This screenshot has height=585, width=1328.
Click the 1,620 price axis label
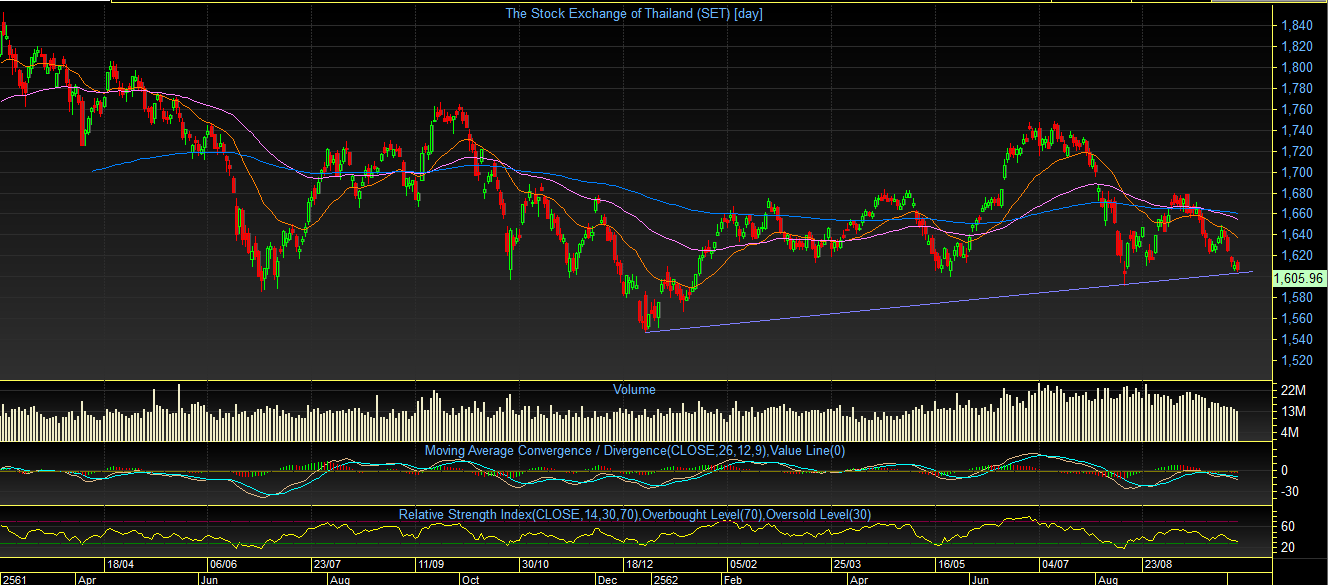pyautogui.click(x=1296, y=255)
